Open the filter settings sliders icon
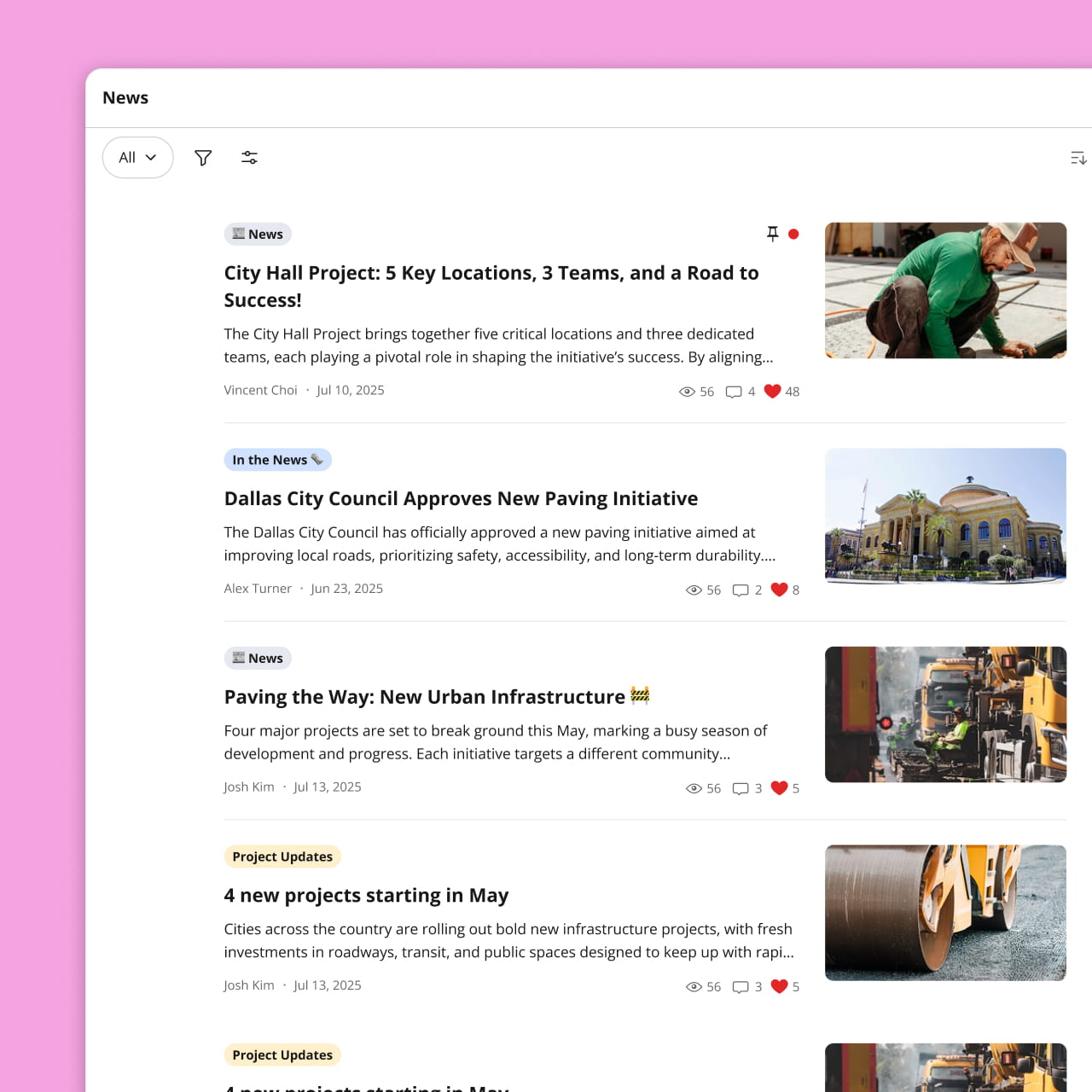The width and height of the screenshot is (1092, 1092). click(x=249, y=157)
